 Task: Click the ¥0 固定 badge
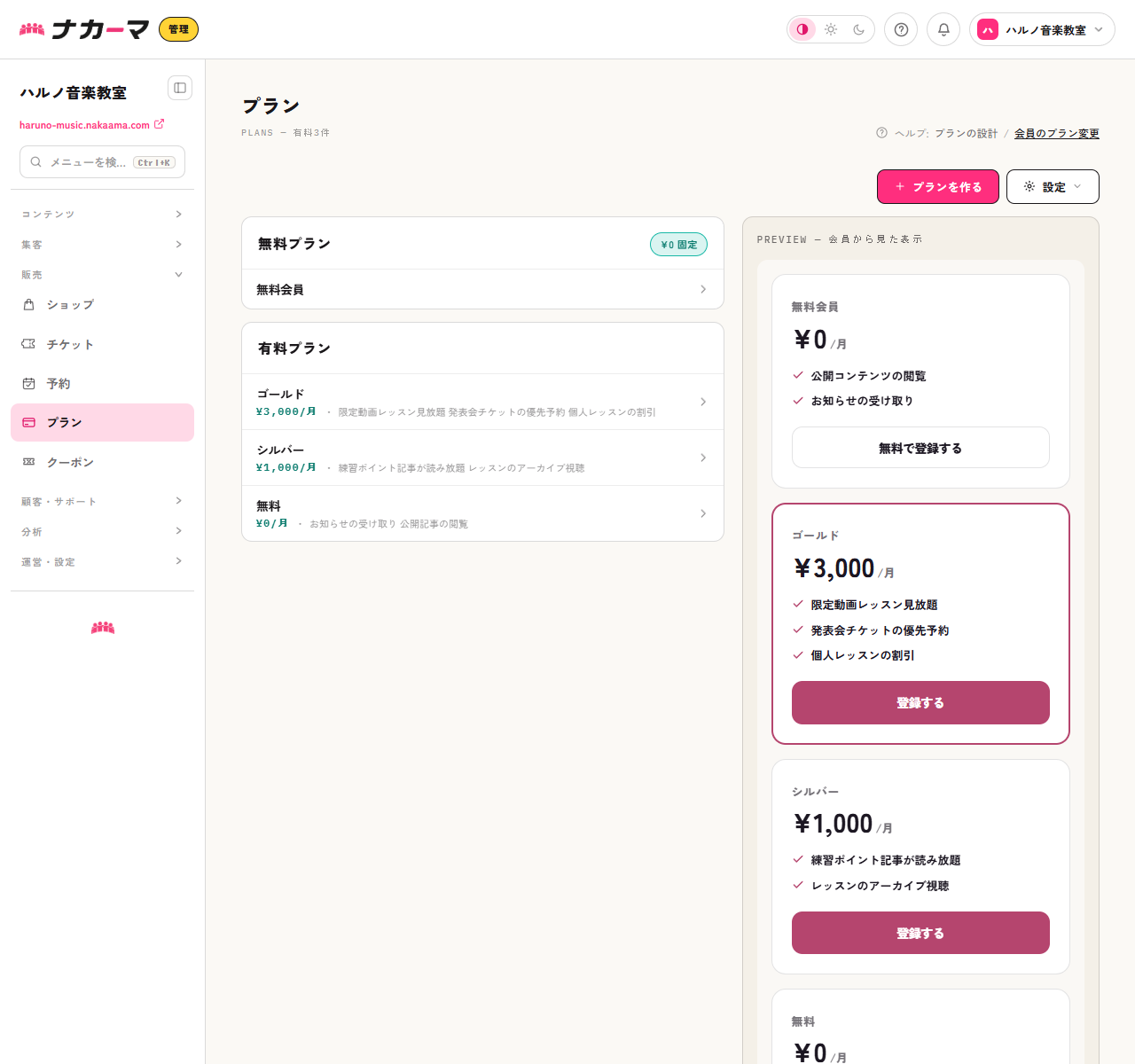click(678, 245)
